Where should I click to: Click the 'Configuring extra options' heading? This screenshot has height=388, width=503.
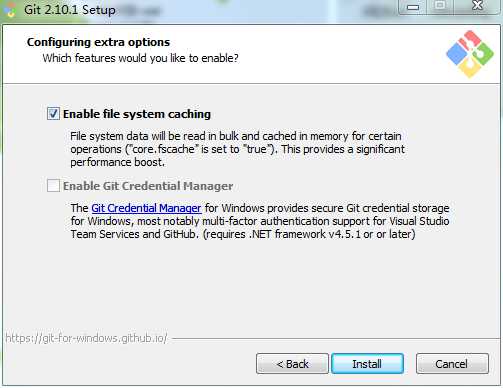98,42
